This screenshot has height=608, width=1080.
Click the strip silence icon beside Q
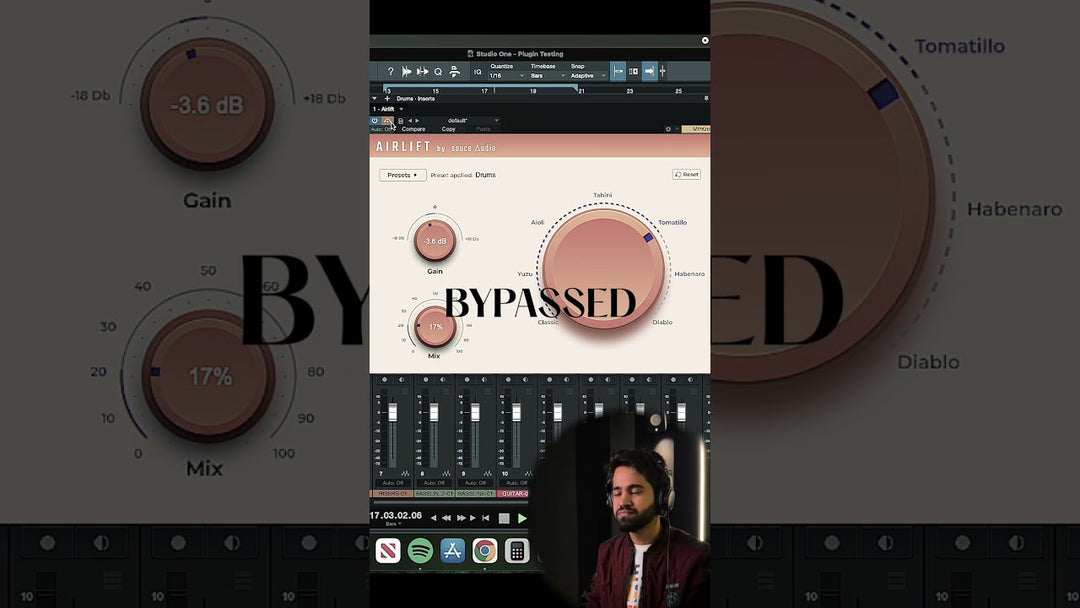coord(455,72)
